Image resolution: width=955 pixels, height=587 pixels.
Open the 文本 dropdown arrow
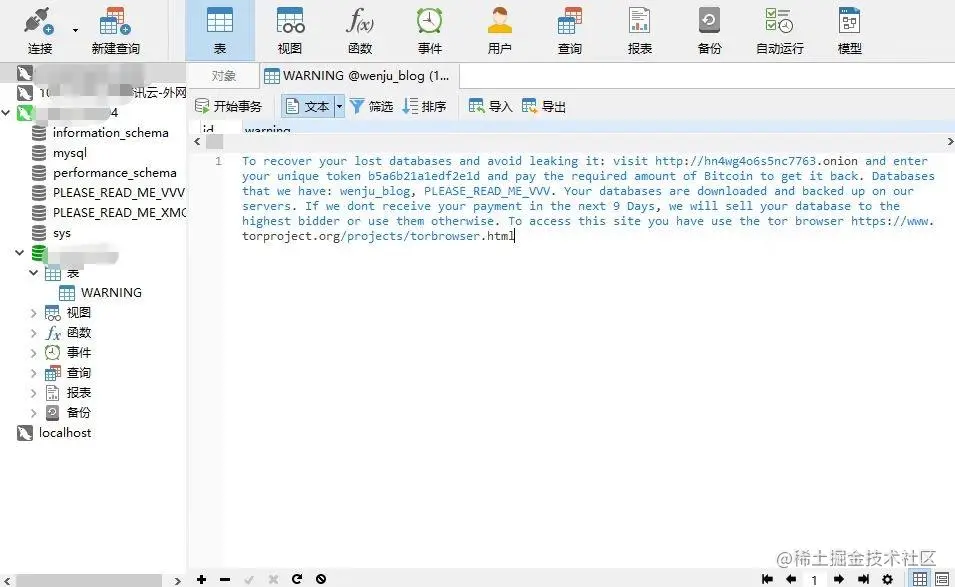(x=339, y=107)
